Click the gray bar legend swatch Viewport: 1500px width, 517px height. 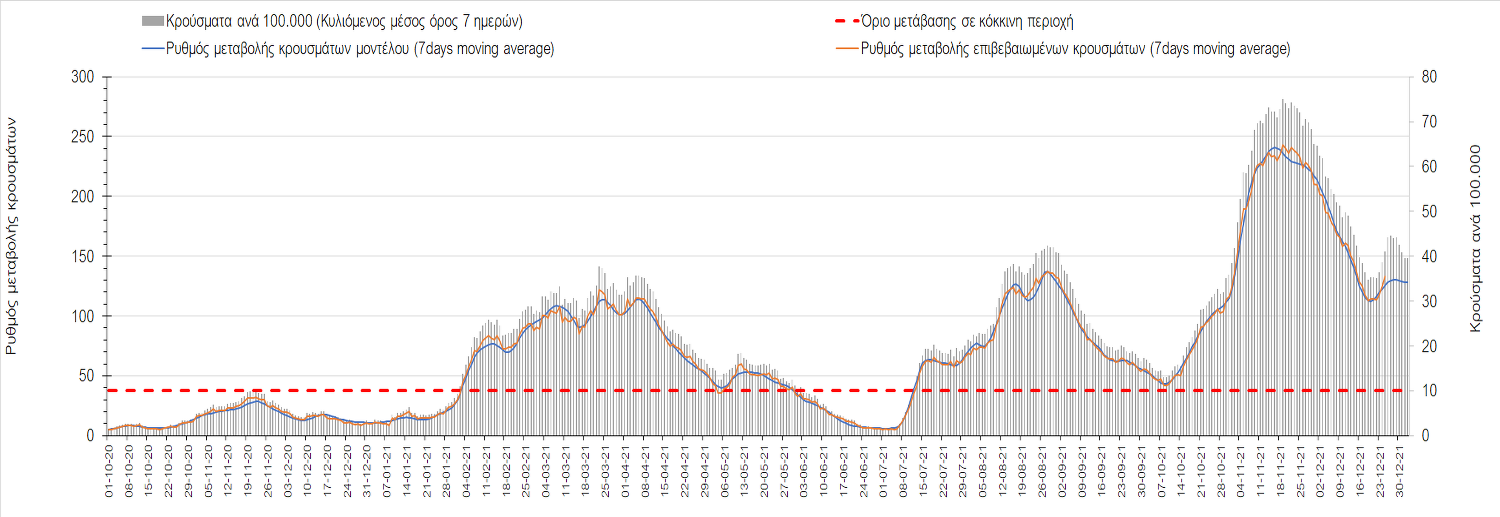tap(153, 21)
